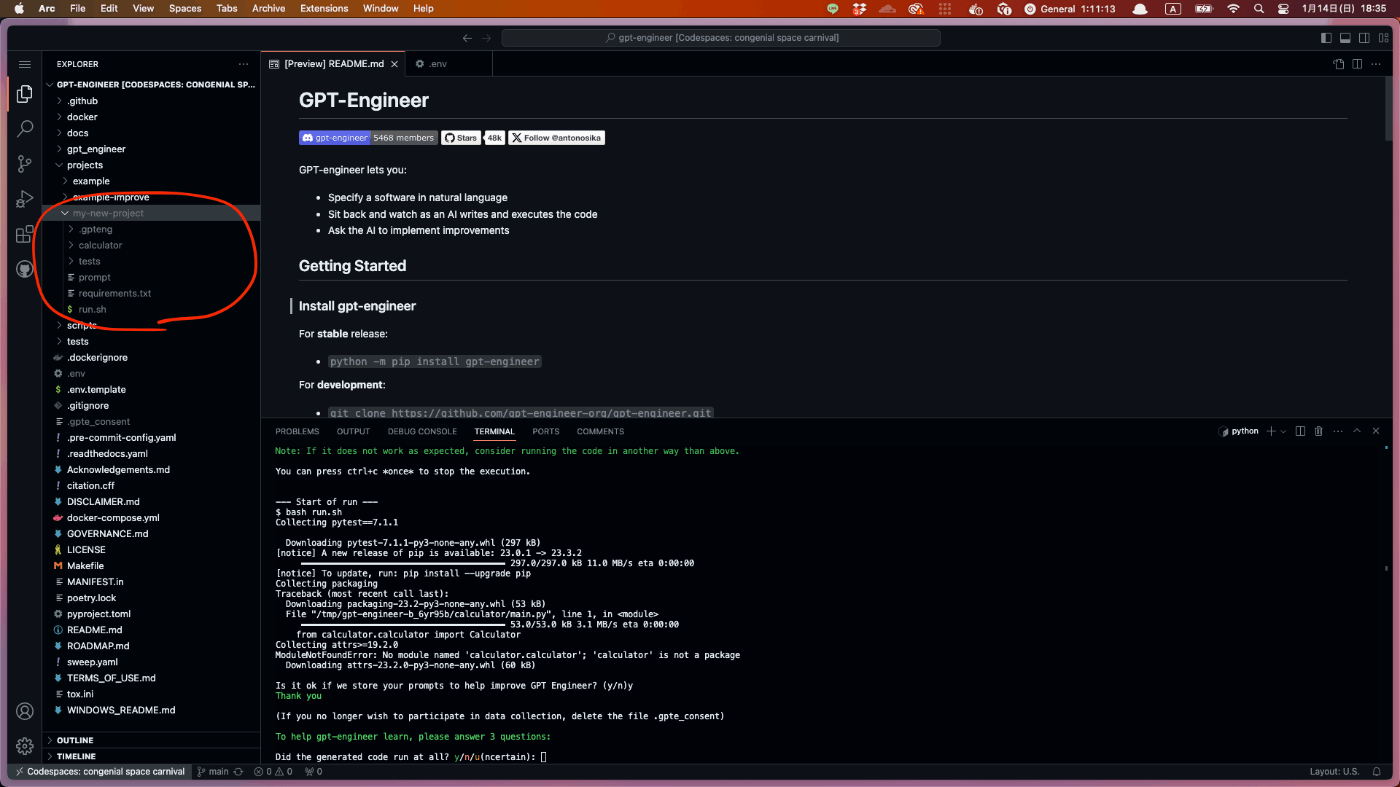Kill terminal with the trash icon

click(x=1318, y=431)
